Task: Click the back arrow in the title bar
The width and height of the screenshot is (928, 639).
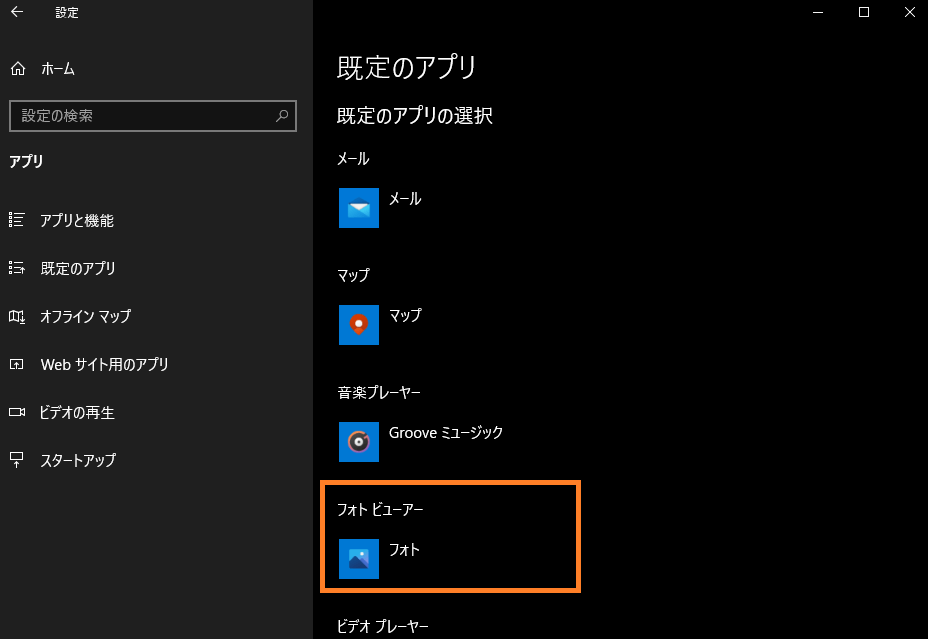Action: 17,12
